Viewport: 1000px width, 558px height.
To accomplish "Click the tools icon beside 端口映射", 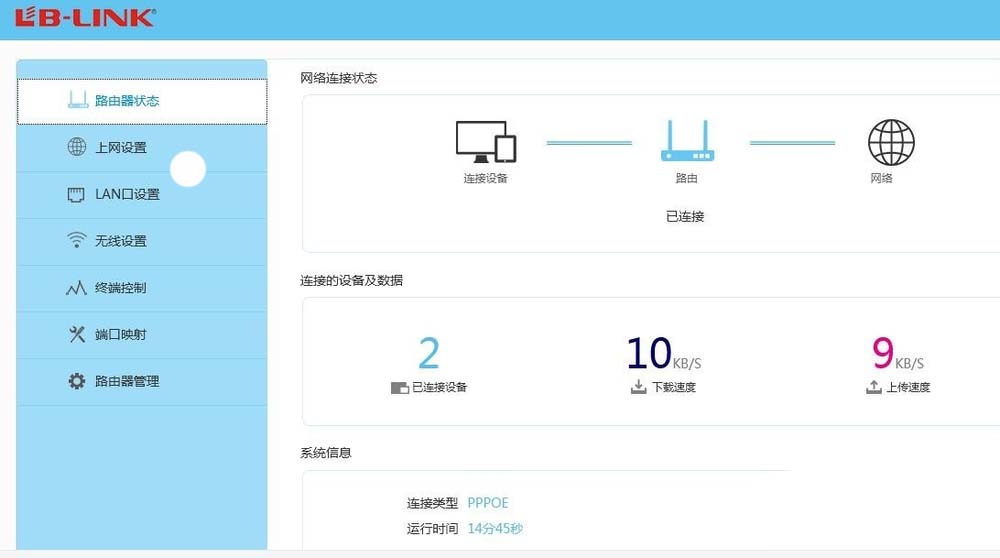I will click(x=77, y=334).
